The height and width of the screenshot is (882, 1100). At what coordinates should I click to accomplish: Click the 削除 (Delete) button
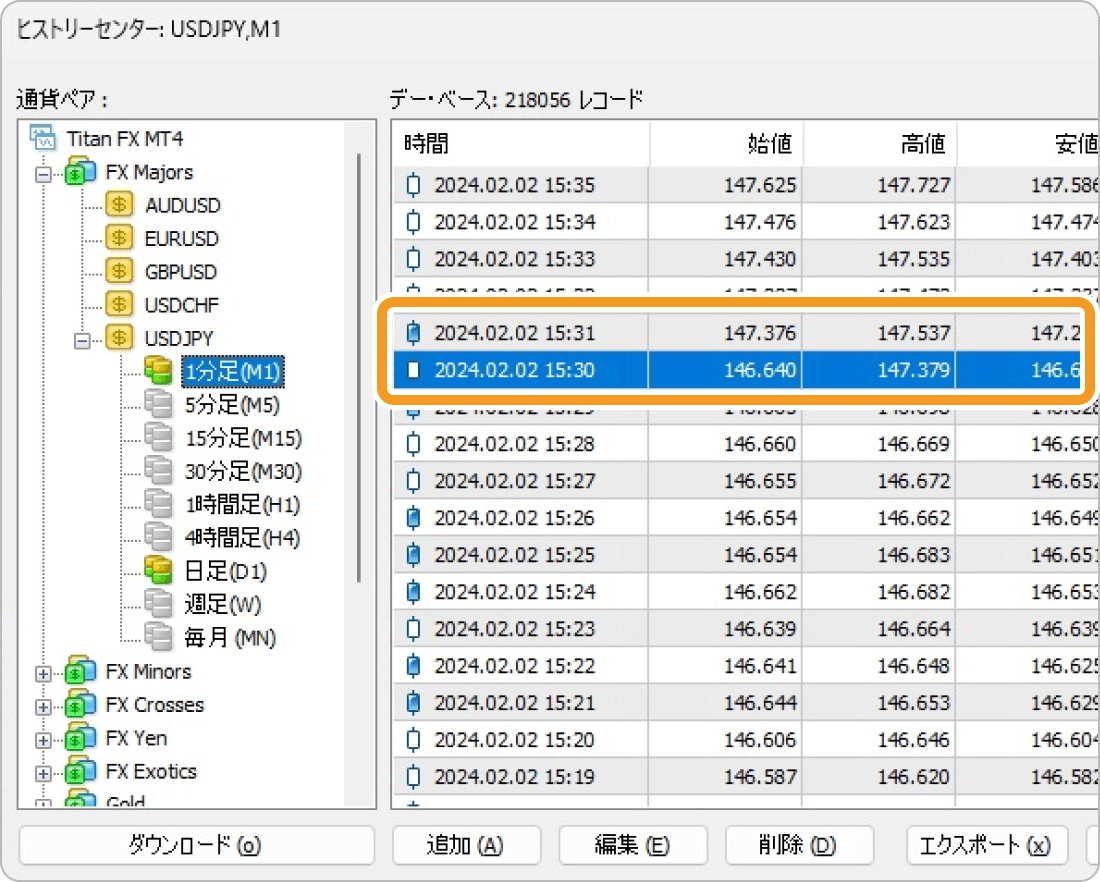pyautogui.click(x=799, y=846)
